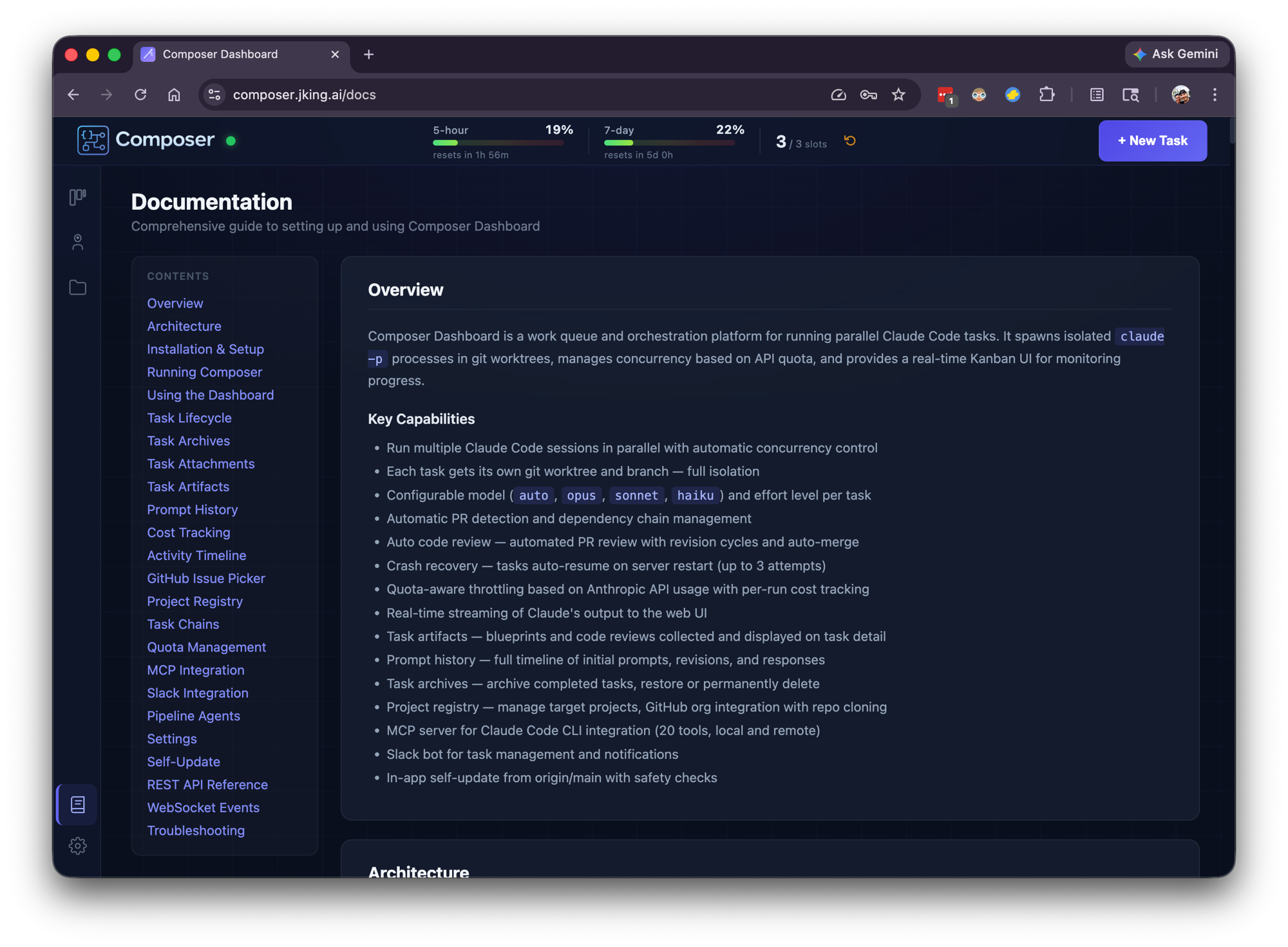Open the password manager key icon
Image resolution: width=1288 pixels, height=947 pixels.
click(x=868, y=95)
